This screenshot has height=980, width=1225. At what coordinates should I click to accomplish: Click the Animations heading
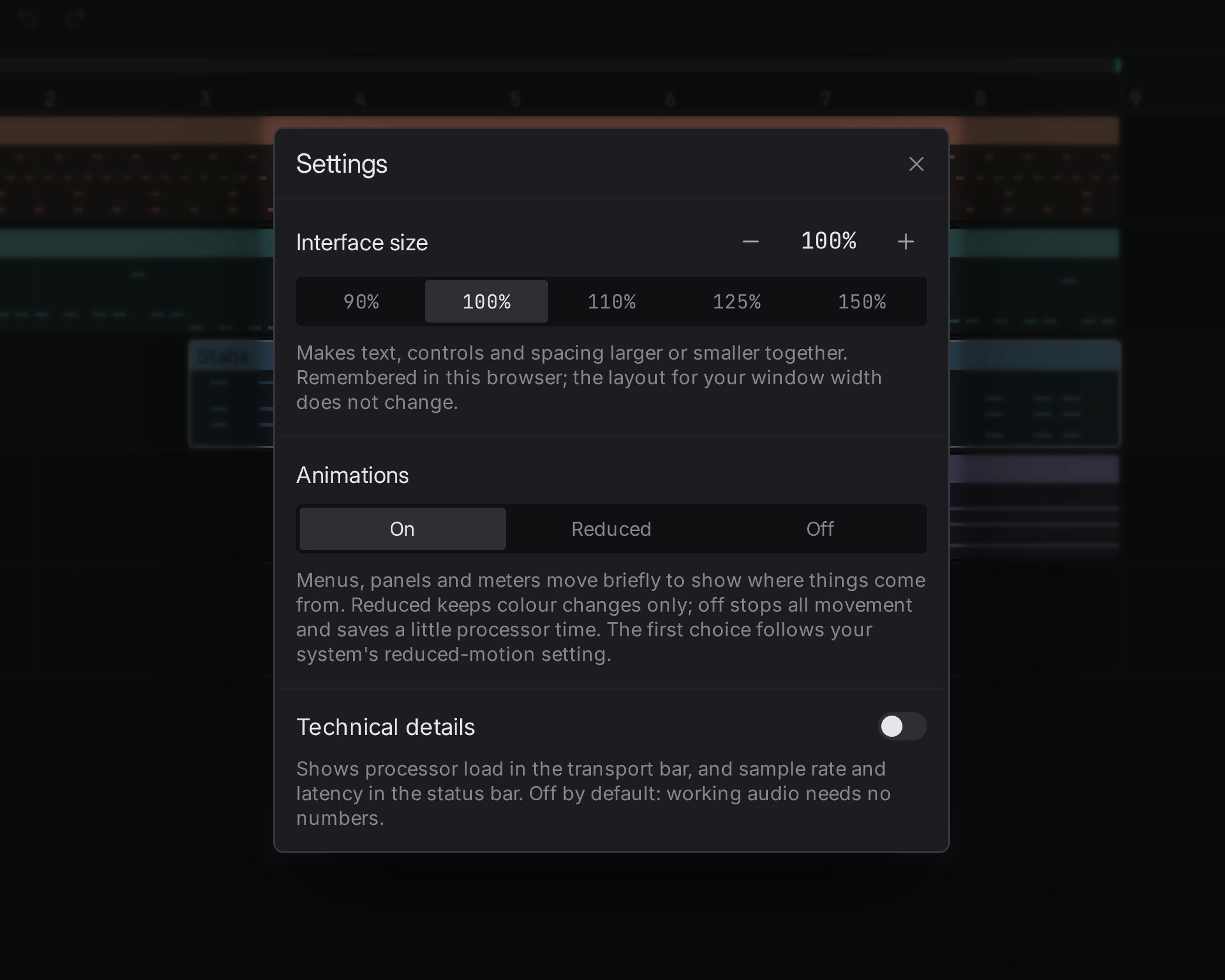pos(353,475)
